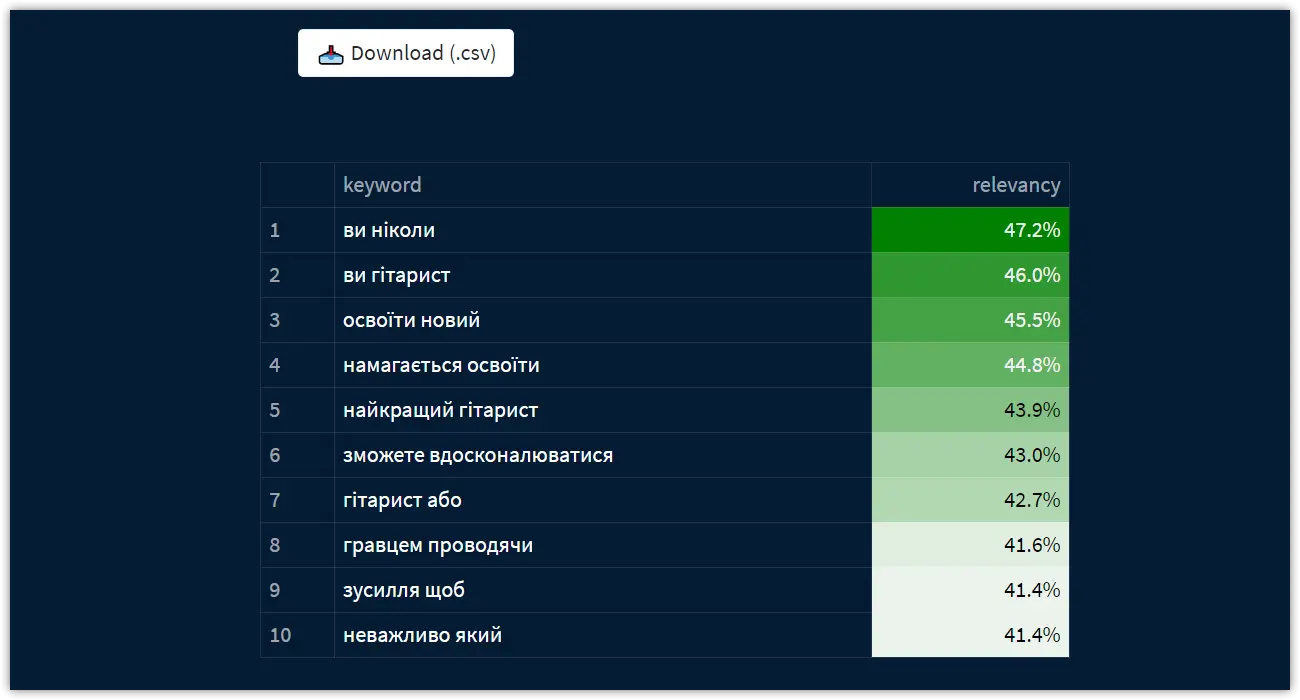This screenshot has width=1300, height=700.
Task: Select keyword cell 'ви ніколи'
Action: [x=603, y=230]
